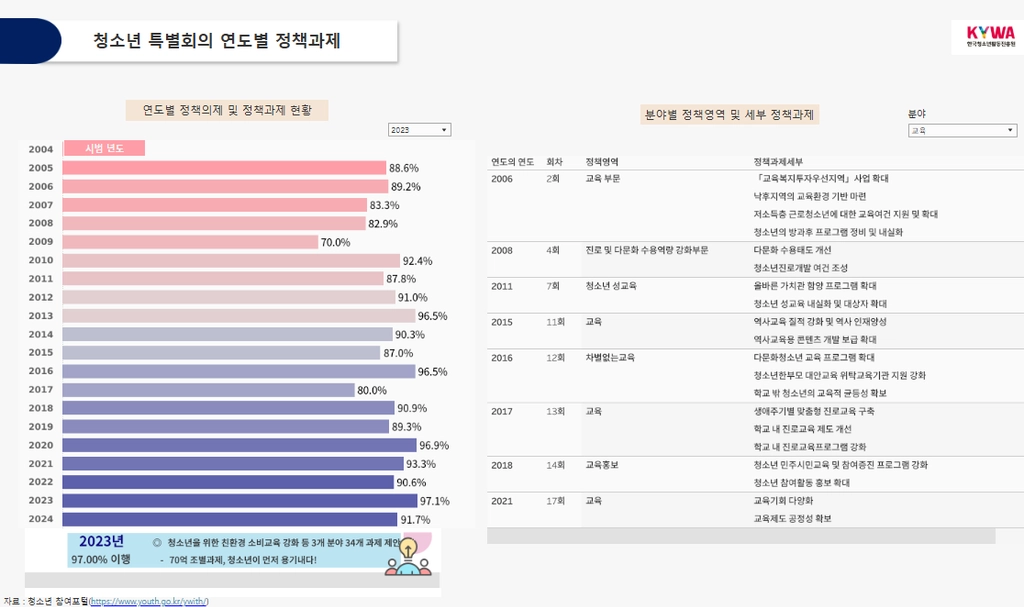Click the scrollbar under the 2023년 banner
The height and width of the screenshot is (607, 1024).
[x=232, y=580]
